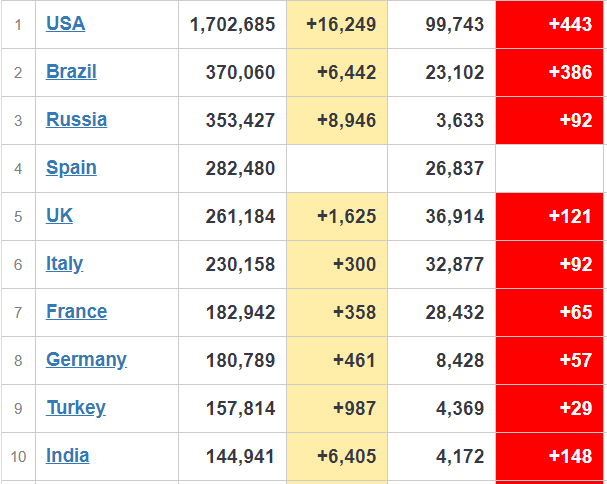Open the Brazil country link
Image resolution: width=607 pixels, height=484 pixels.
click(x=71, y=72)
